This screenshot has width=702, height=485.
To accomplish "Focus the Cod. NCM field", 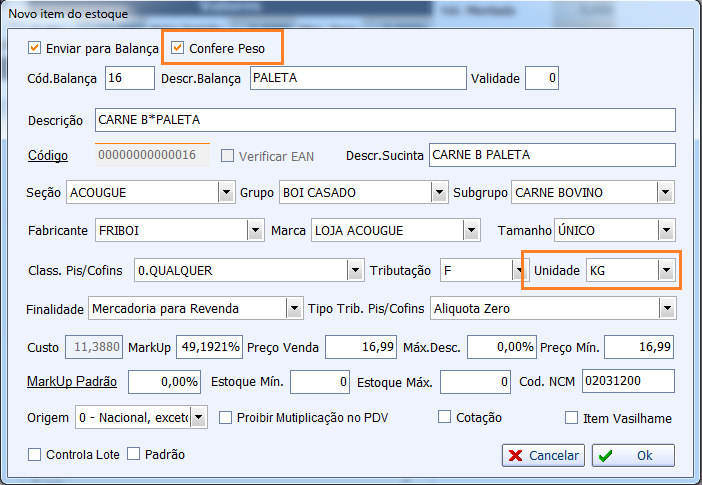I will pyautogui.click(x=628, y=382).
